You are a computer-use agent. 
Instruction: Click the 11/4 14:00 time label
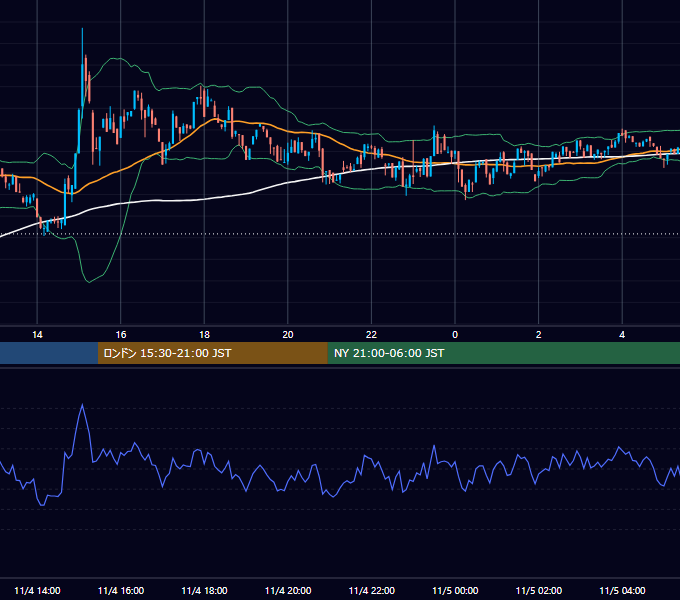click(37, 590)
